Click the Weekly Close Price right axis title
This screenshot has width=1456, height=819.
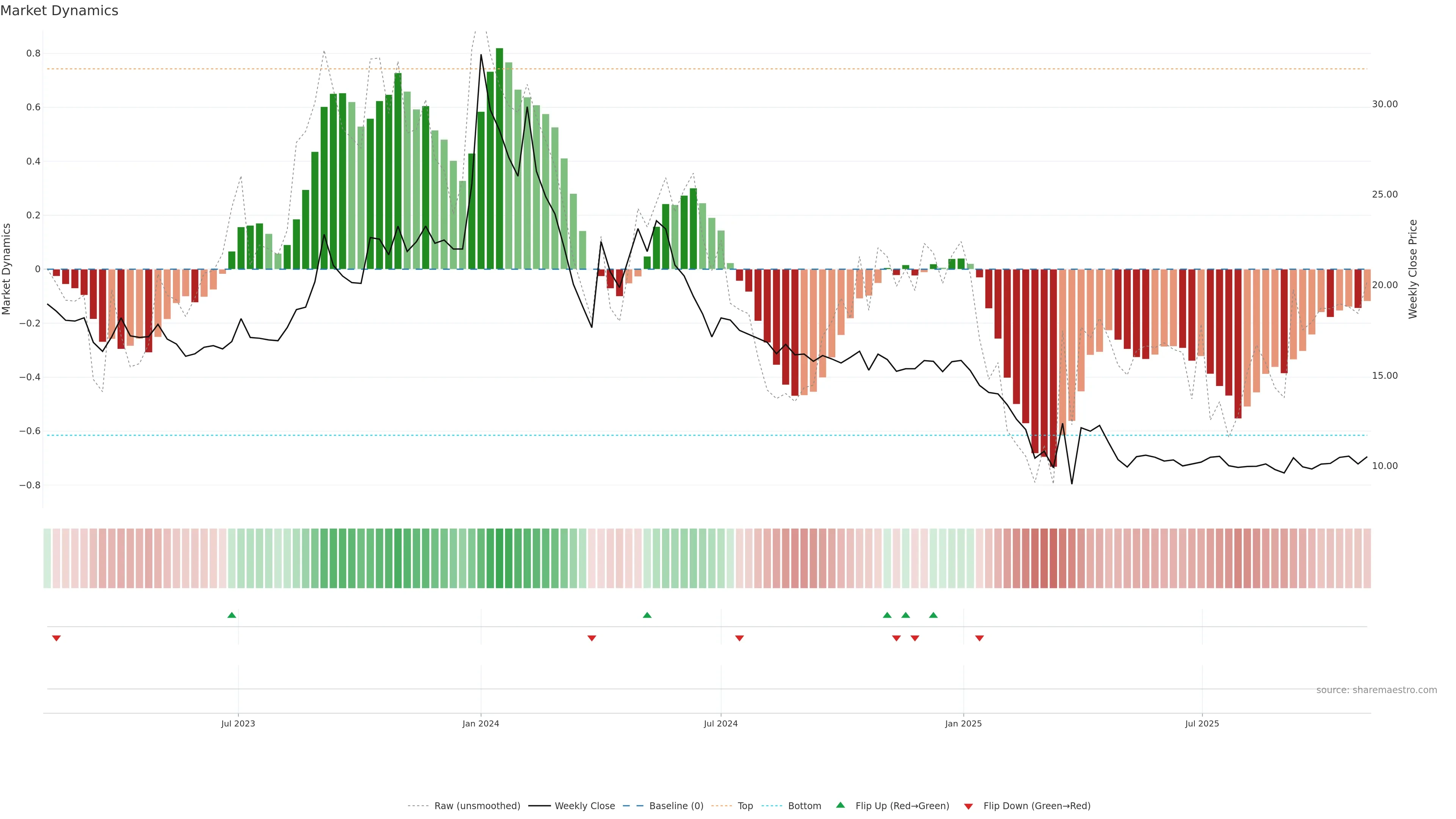pyautogui.click(x=1413, y=269)
